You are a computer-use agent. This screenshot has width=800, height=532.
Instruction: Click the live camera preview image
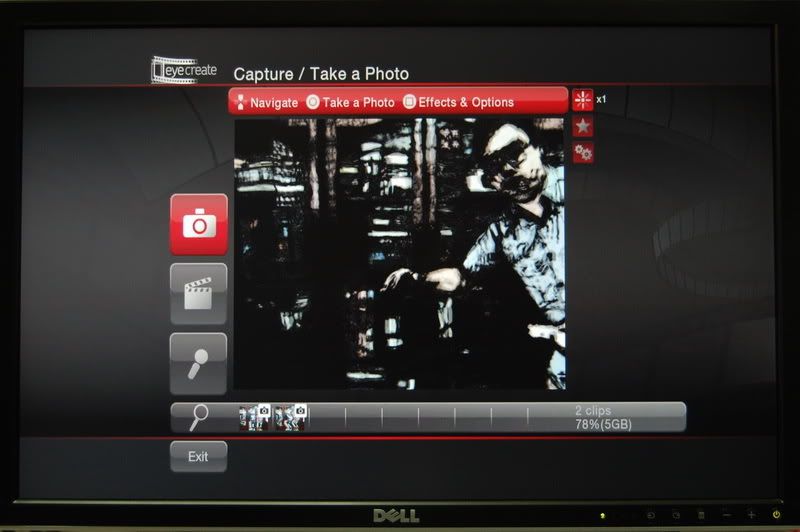[399, 254]
